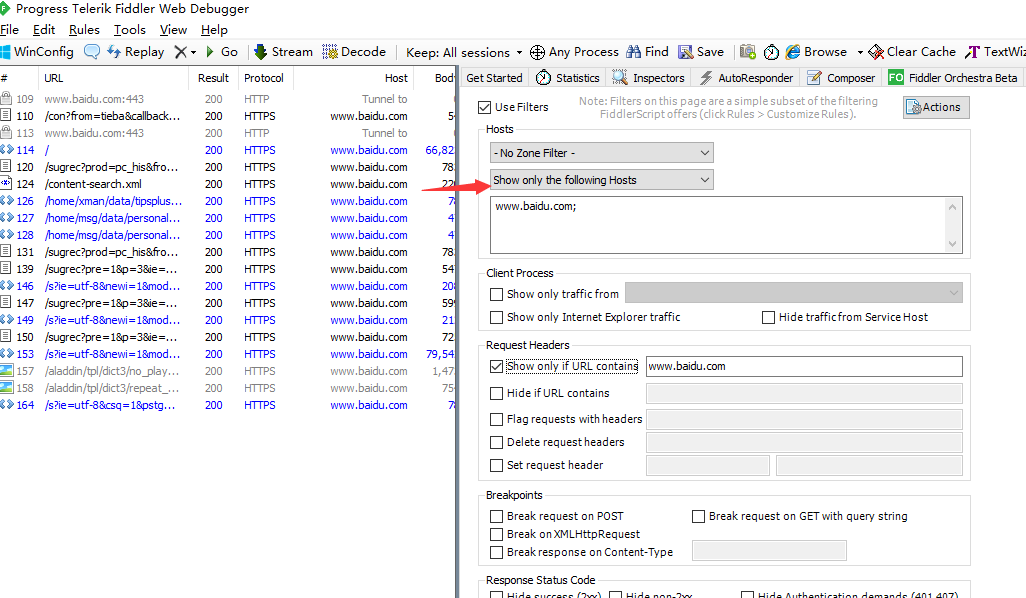Screen dimensions: 1026x598
Task: Open the Rules menu
Action: pyautogui.click(x=84, y=29)
